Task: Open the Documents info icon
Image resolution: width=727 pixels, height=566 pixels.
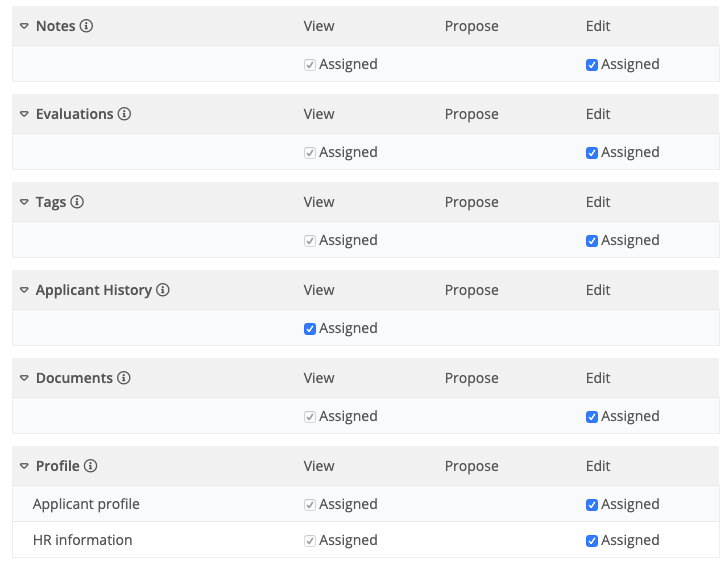Action: coord(124,378)
